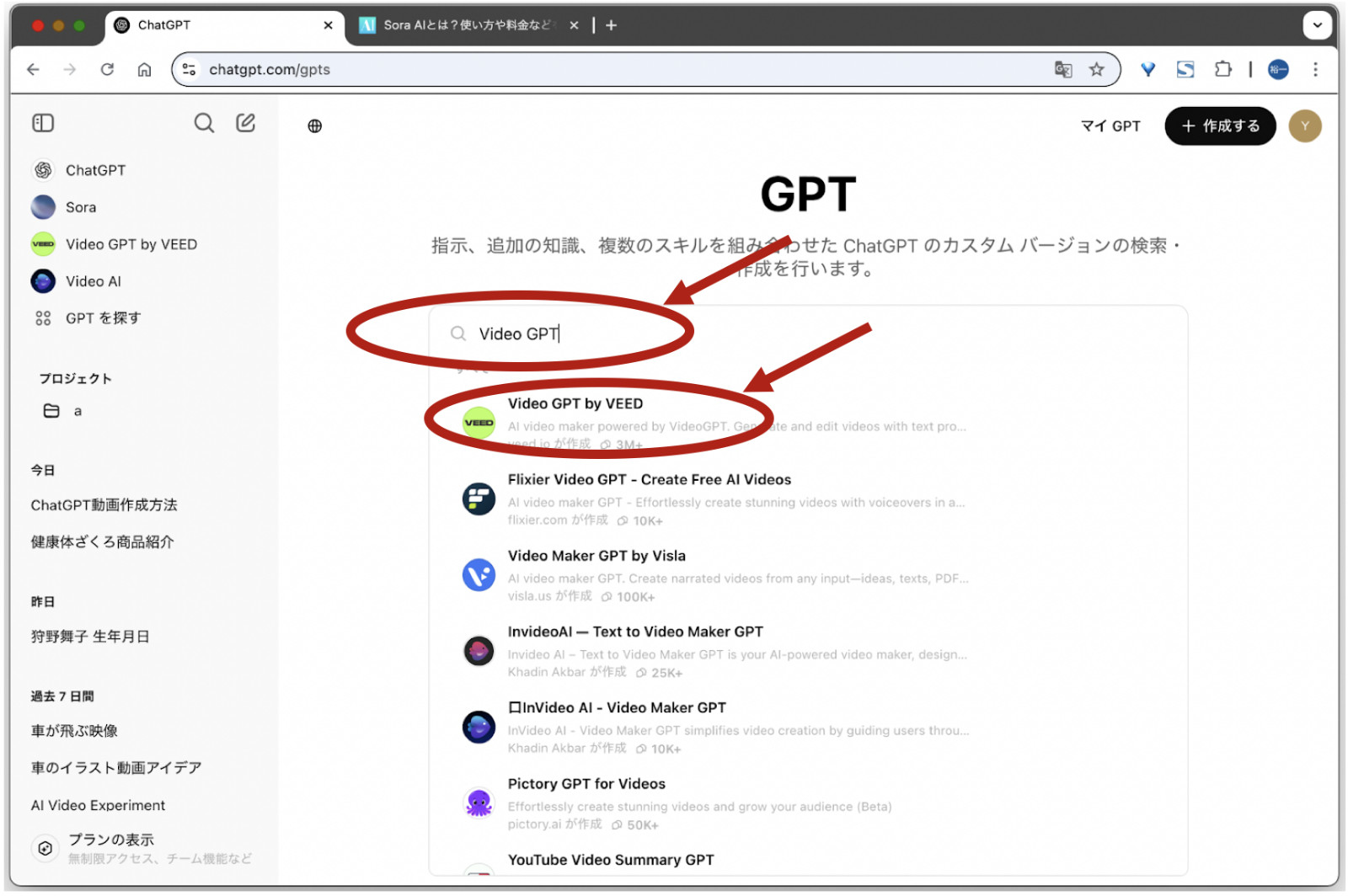Viewport: 1348px width, 896px height.
Task: Open the user avatar Y
Action: point(1305,126)
